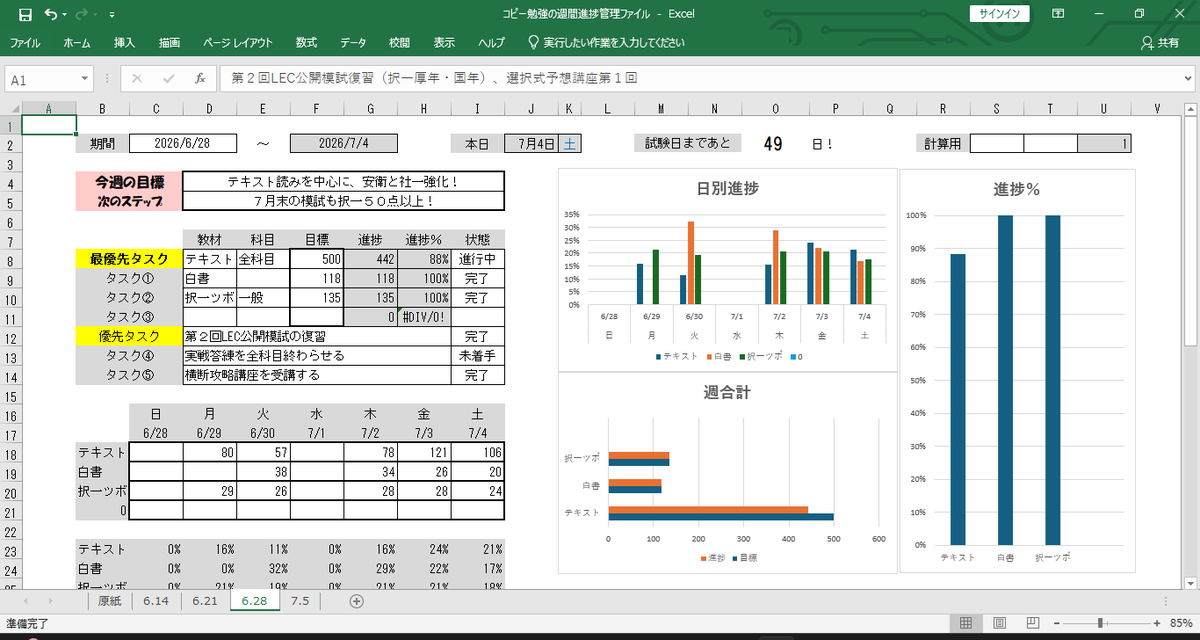Switch to Normal view icon in the status bar
The width and height of the screenshot is (1200, 640).
(966, 624)
